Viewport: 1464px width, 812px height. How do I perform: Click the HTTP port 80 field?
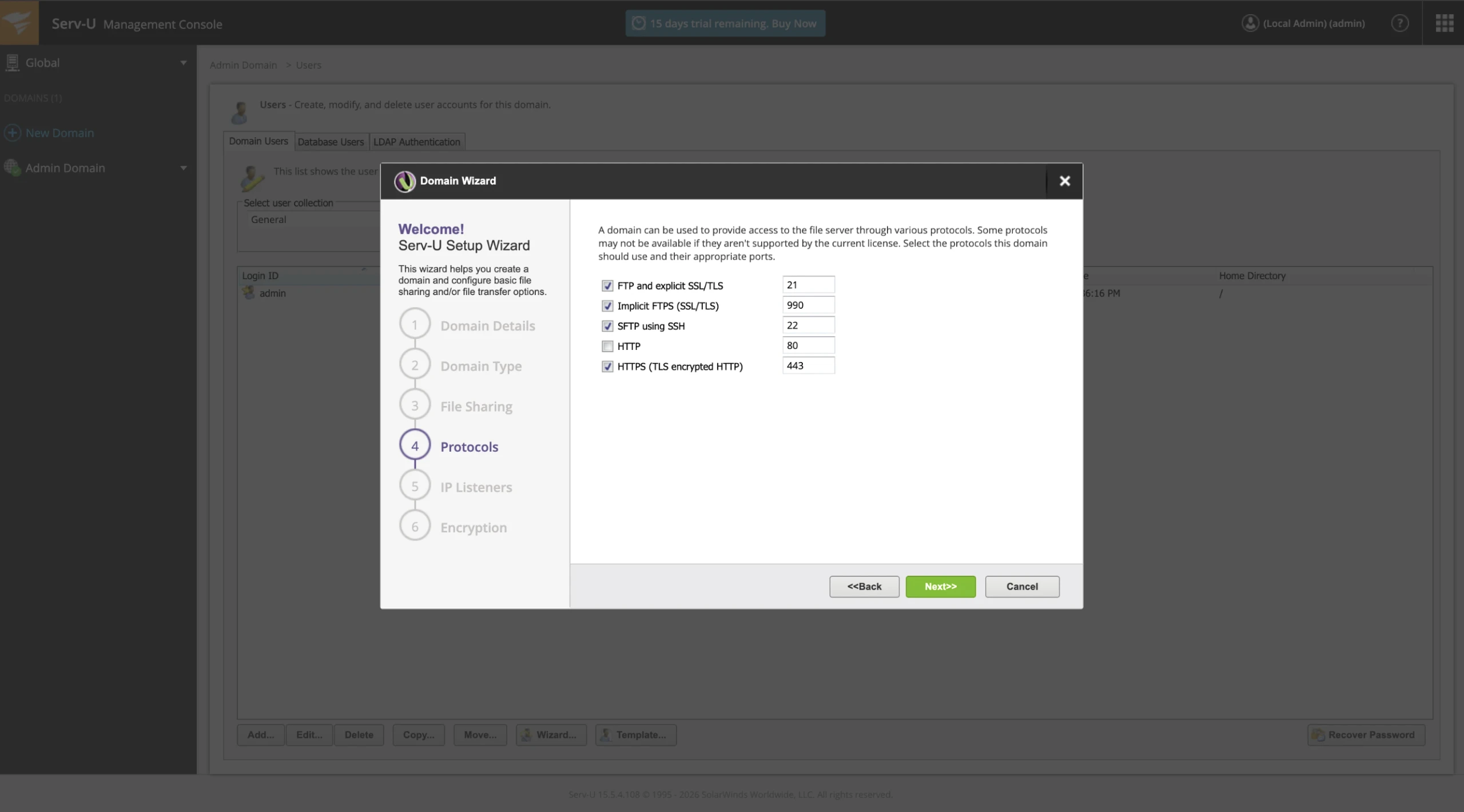[x=808, y=345]
